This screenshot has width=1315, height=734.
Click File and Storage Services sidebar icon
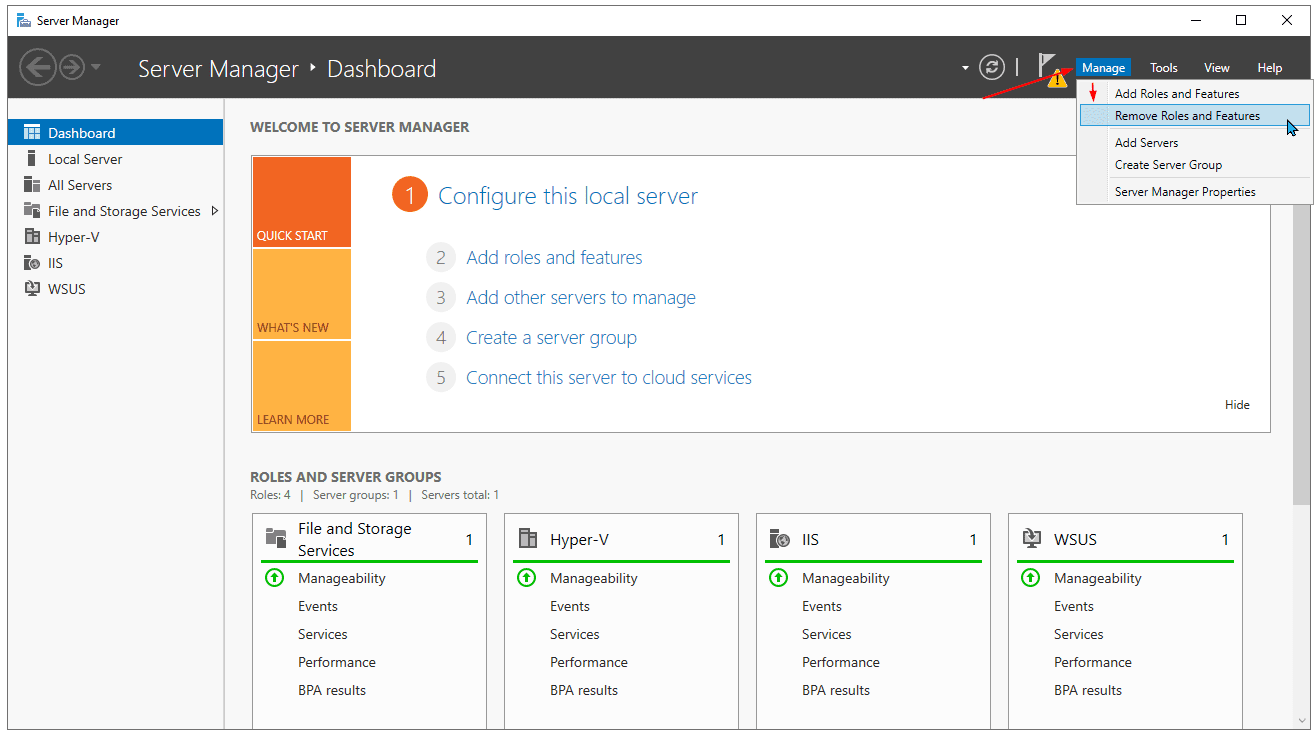(x=31, y=210)
